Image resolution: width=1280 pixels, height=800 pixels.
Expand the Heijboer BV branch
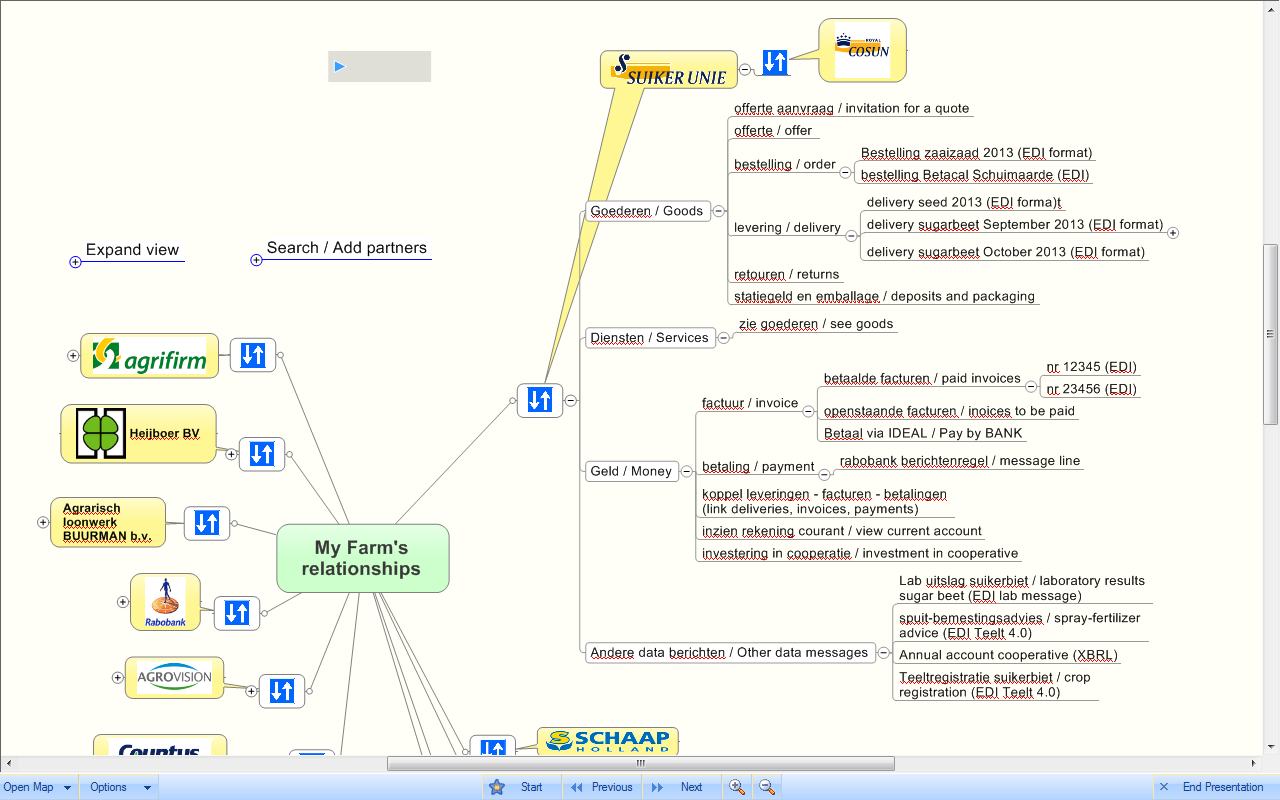tap(231, 454)
